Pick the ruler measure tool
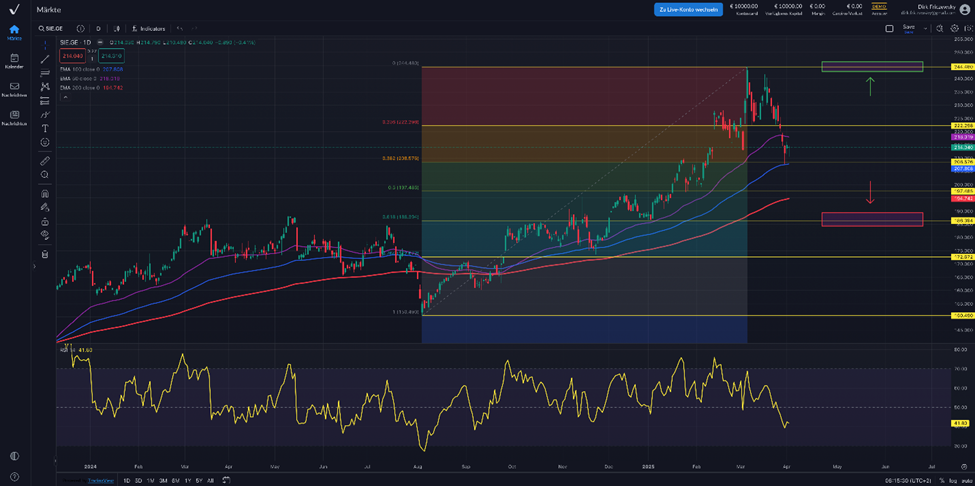Screen dimensions: 975x486 tap(45, 160)
